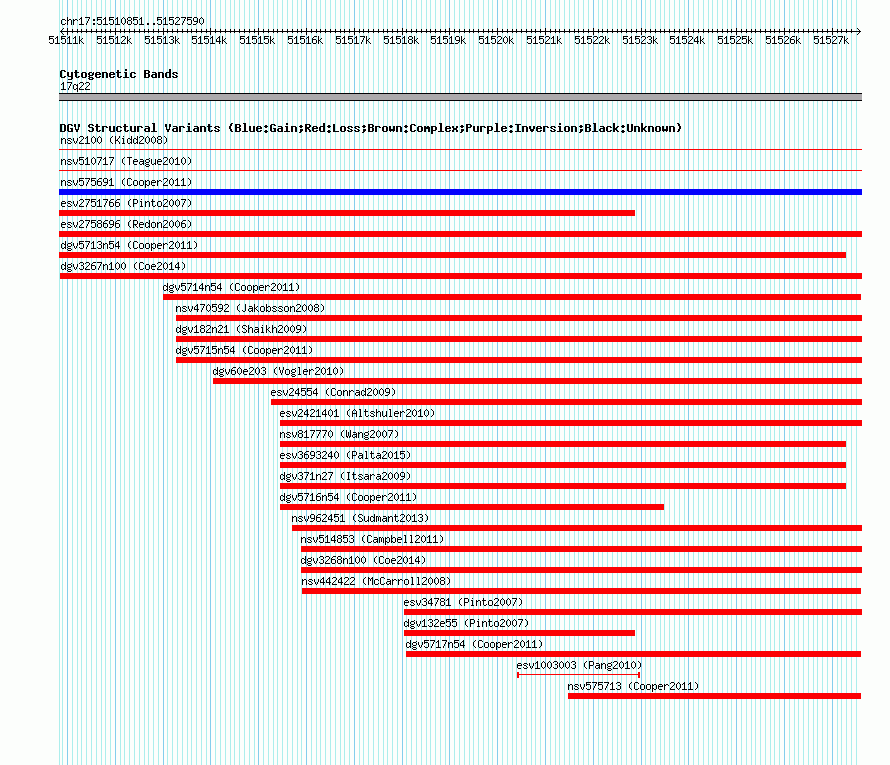Open dgv5717n54 (Cooper2011) variant

tap(475, 644)
